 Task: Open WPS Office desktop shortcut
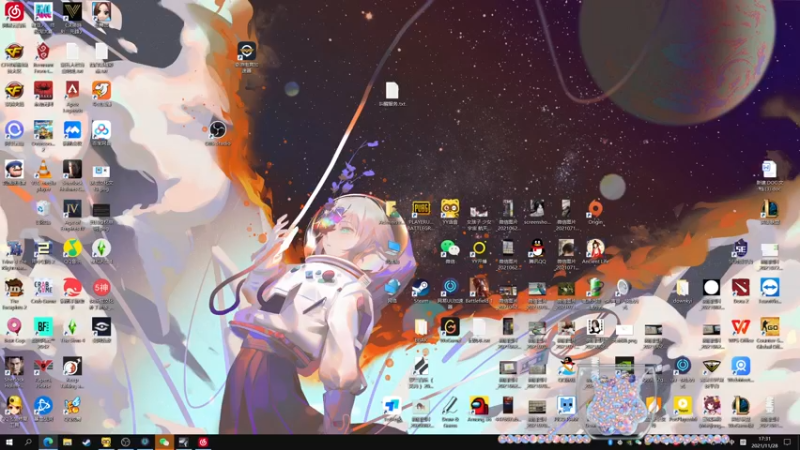[740, 328]
